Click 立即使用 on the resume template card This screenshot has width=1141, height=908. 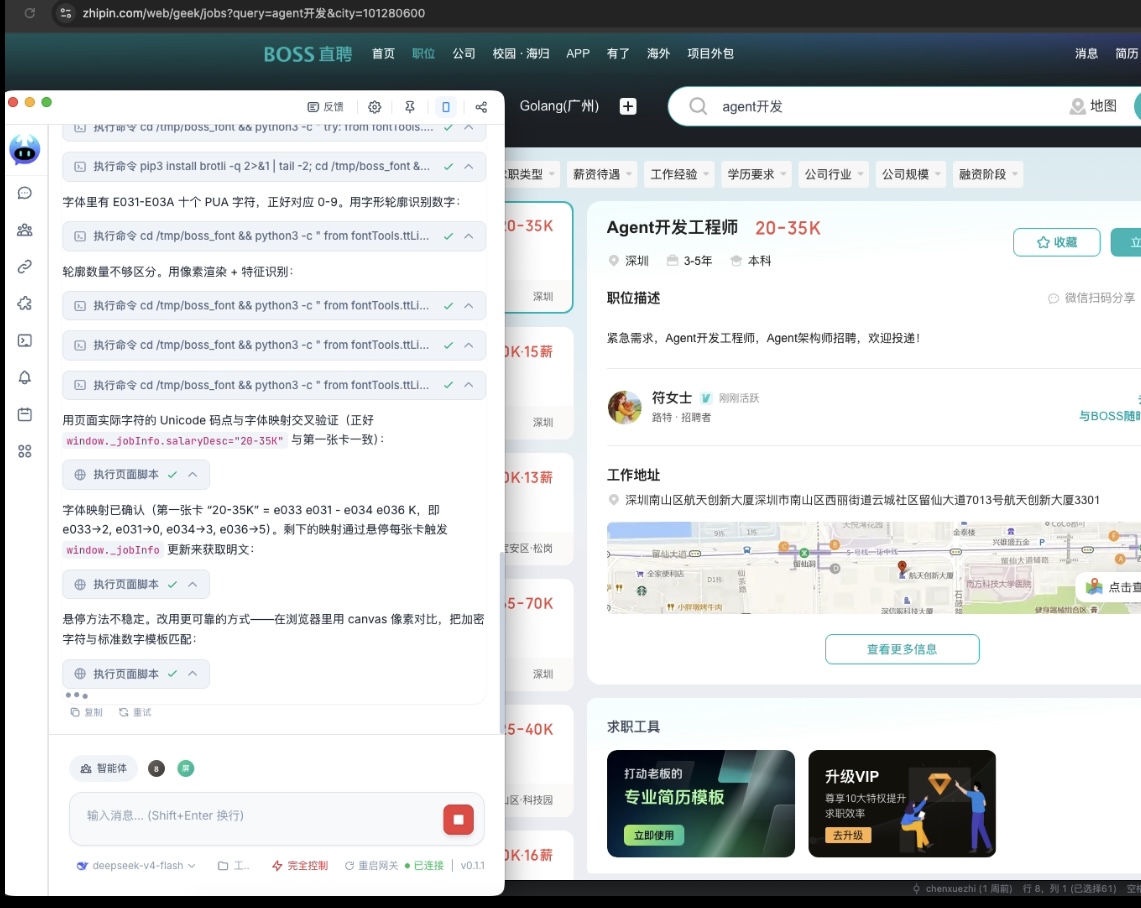pos(653,835)
